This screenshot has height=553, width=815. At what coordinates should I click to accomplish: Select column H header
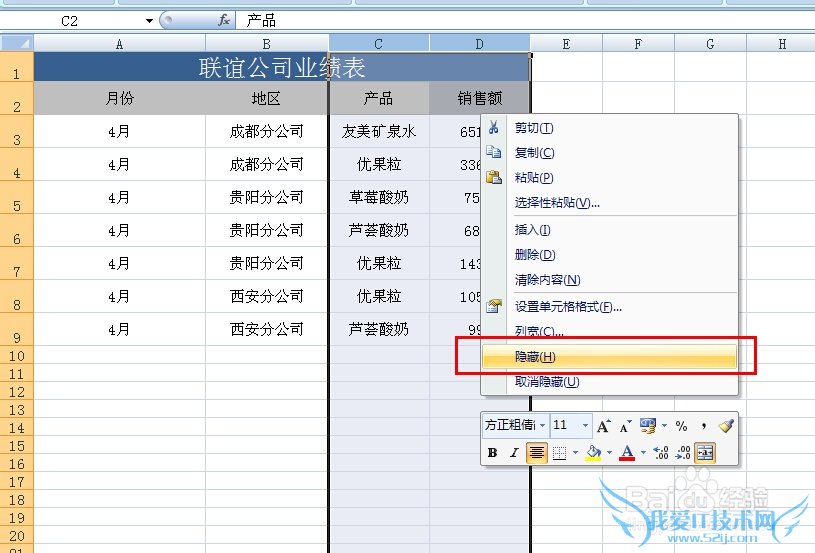tap(781, 44)
